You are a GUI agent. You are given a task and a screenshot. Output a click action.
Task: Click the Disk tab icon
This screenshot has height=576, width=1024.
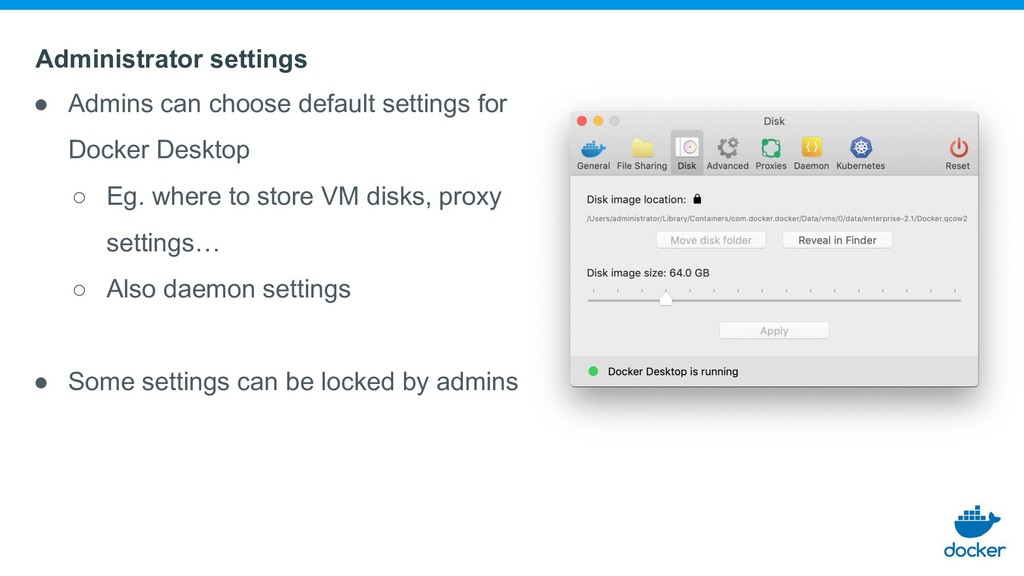pyautogui.click(x=686, y=148)
